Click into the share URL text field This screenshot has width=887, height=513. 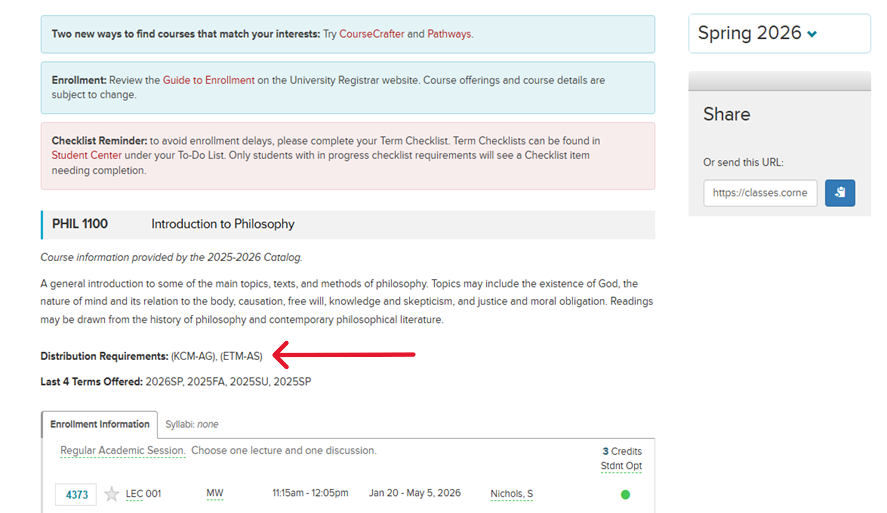pyautogui.click(x=760, y=193)
